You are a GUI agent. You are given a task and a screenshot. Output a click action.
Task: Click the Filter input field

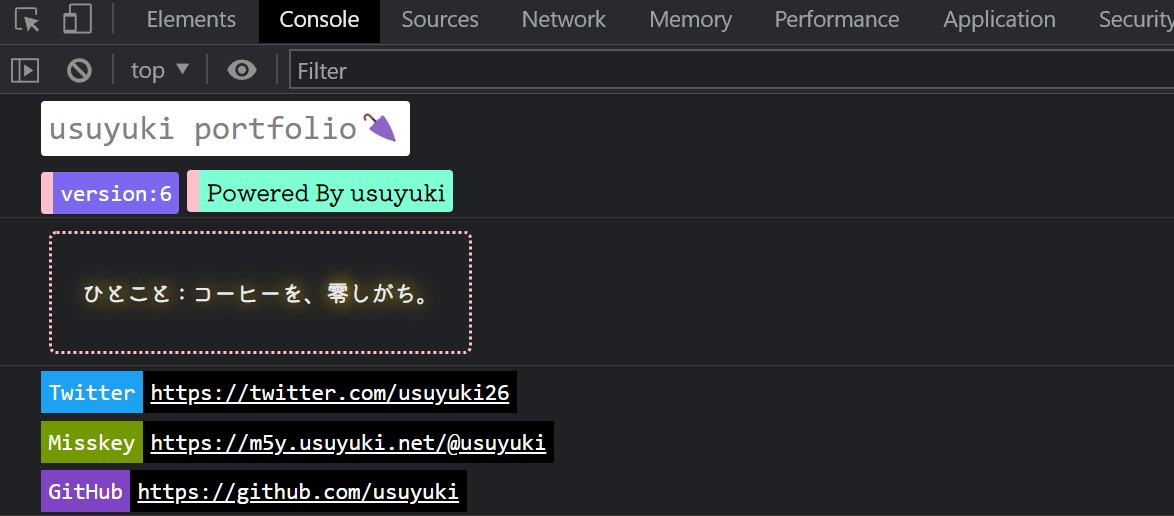tap(730, 71)
